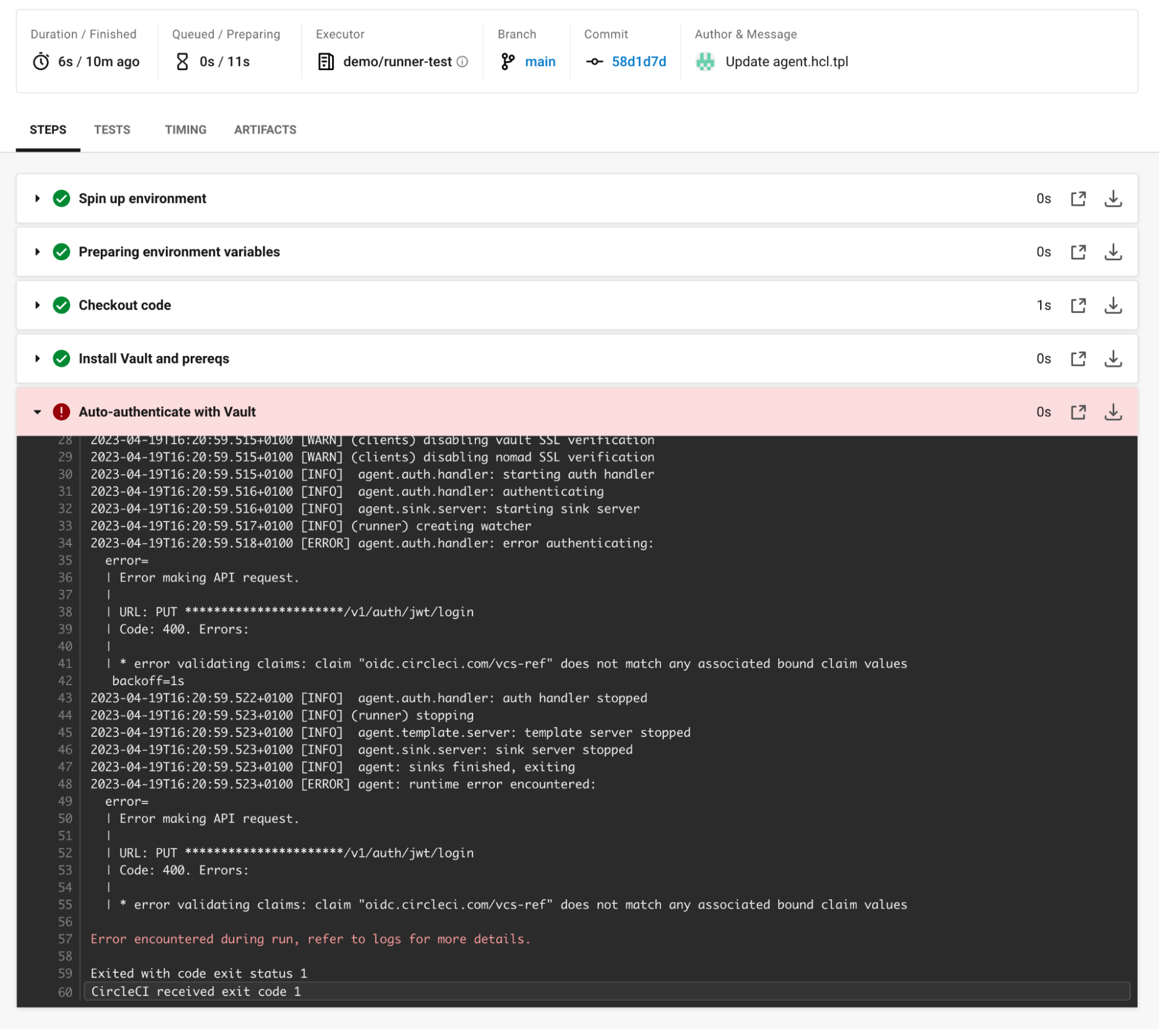
Task: Click the demo/runner-test executor name
Action: (x=397, y=61)
